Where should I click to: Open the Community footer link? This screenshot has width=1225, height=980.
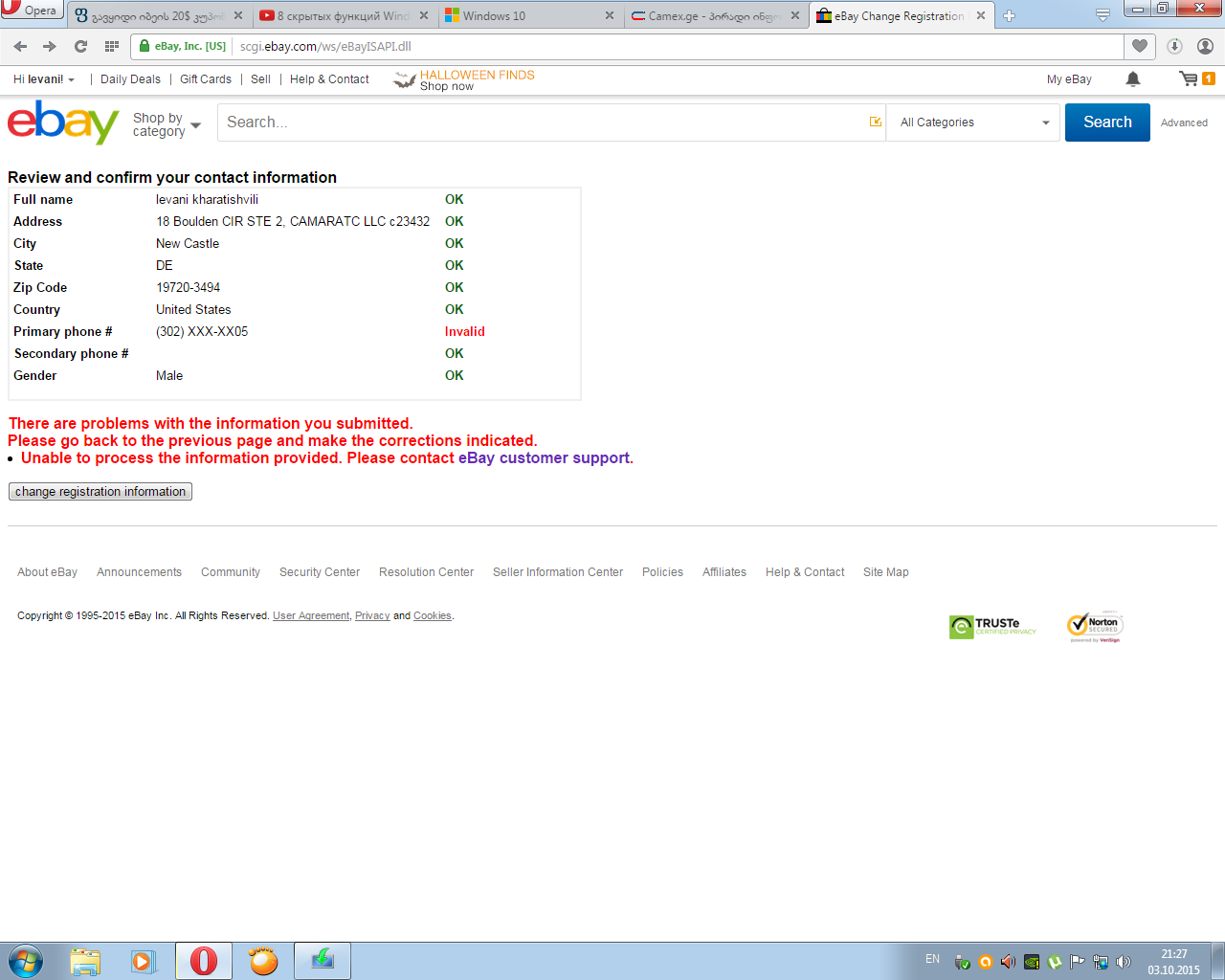pyautogui.click(x=231, y=572)
